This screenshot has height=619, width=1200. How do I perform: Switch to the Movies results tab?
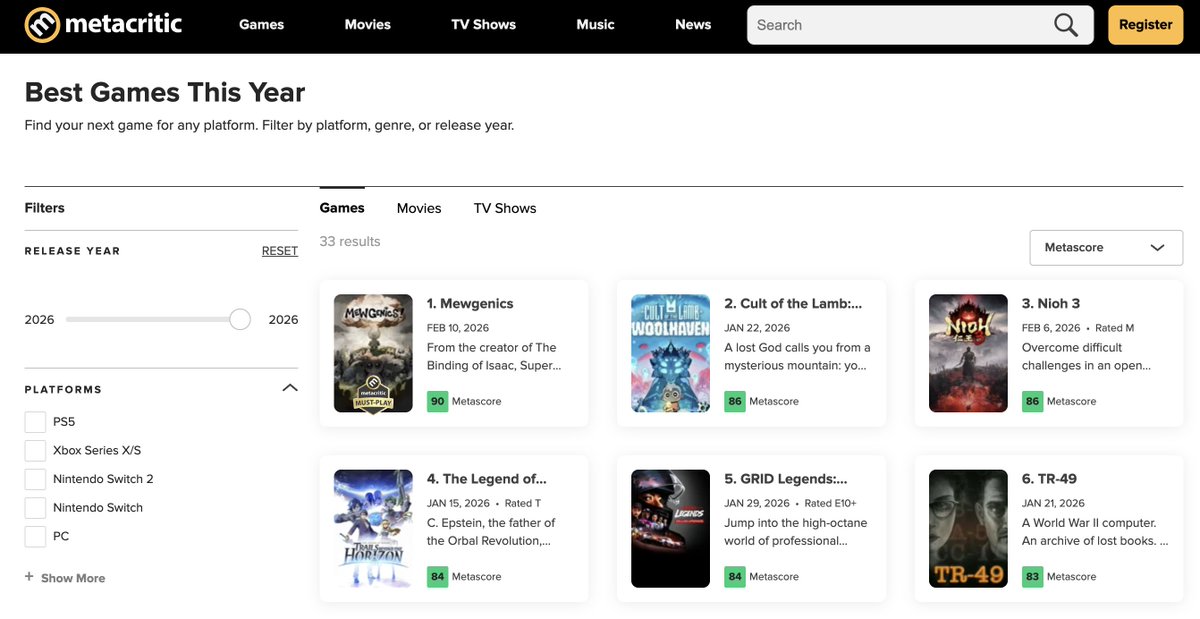(419, 208)
